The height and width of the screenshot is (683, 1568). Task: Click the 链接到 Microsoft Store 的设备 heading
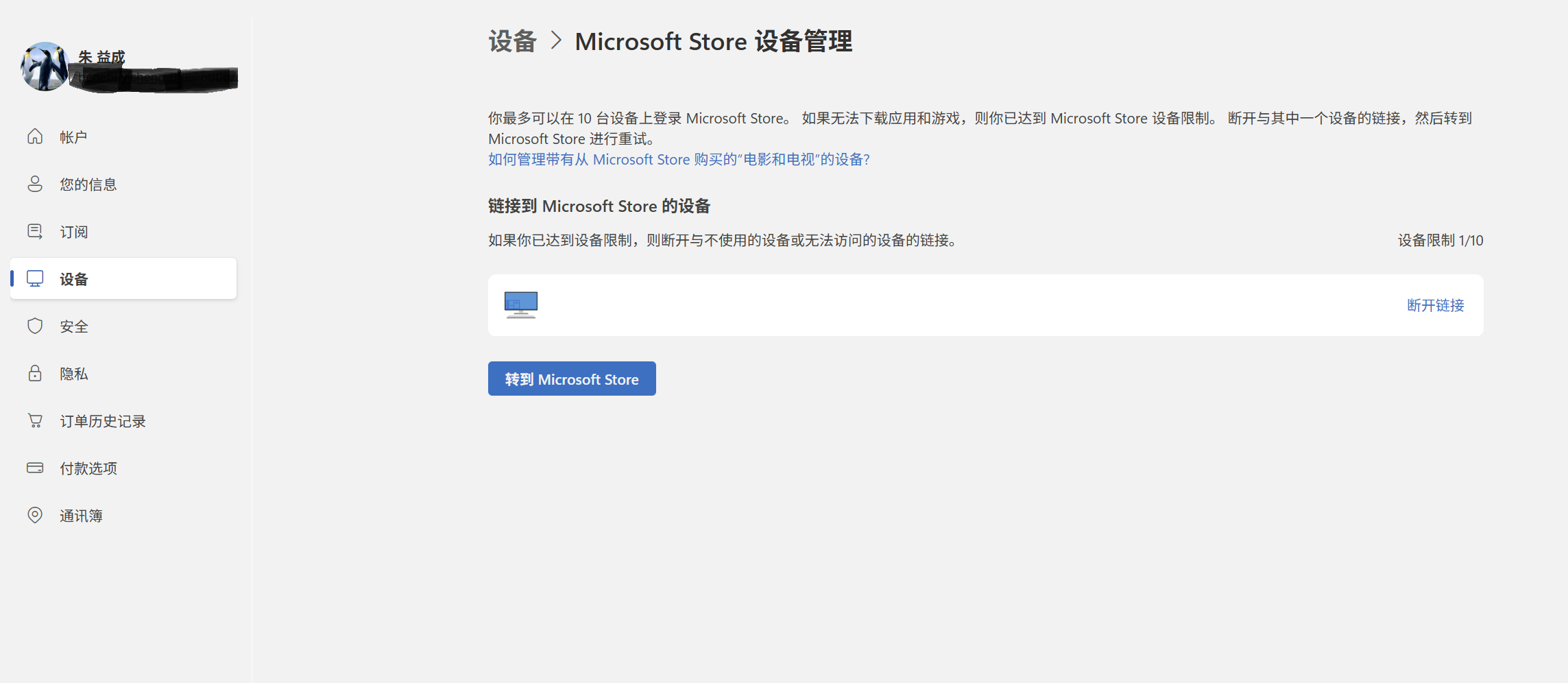(599, 206)
